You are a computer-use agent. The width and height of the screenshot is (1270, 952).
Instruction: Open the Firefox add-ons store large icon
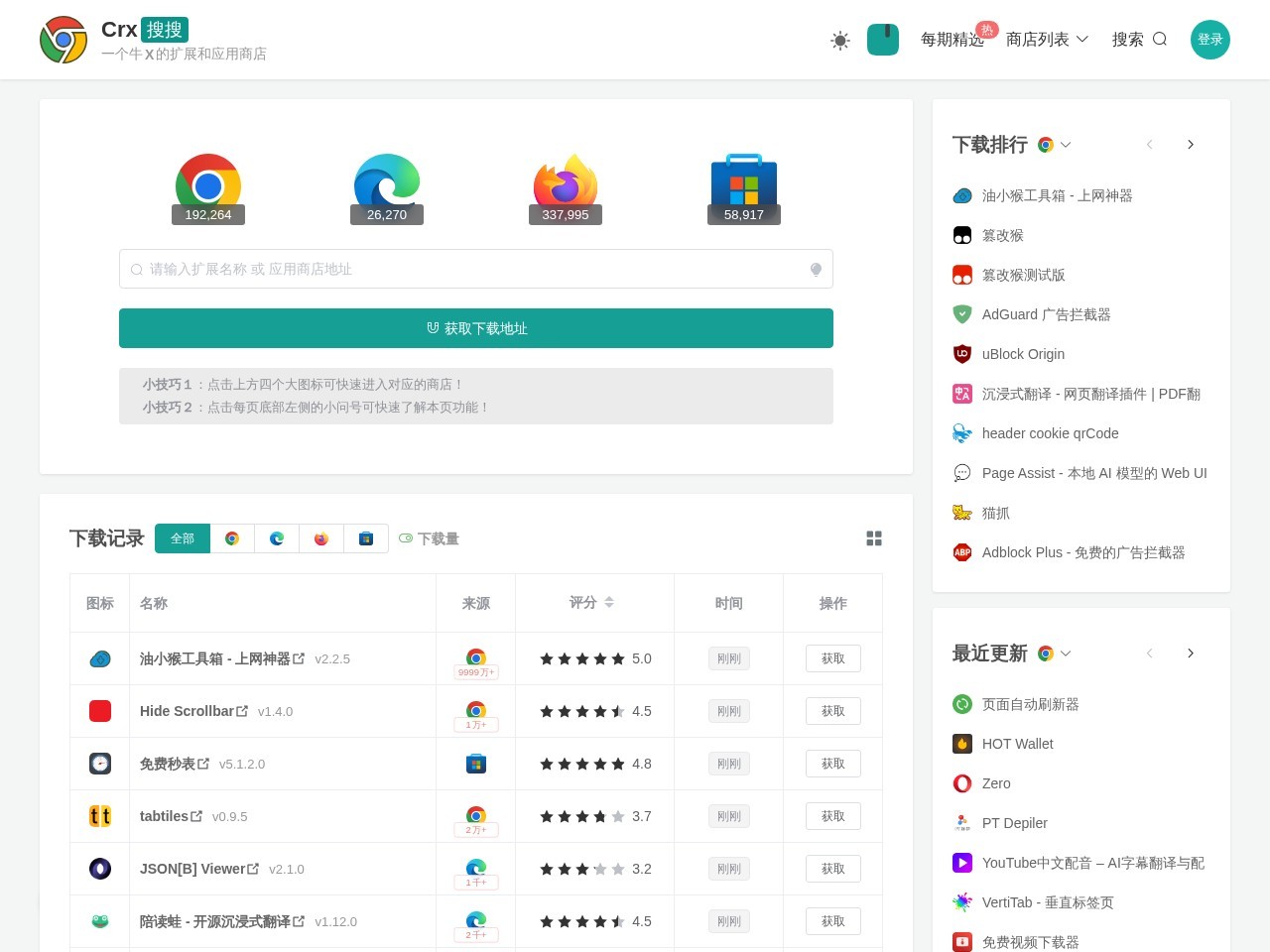point(566,184)
